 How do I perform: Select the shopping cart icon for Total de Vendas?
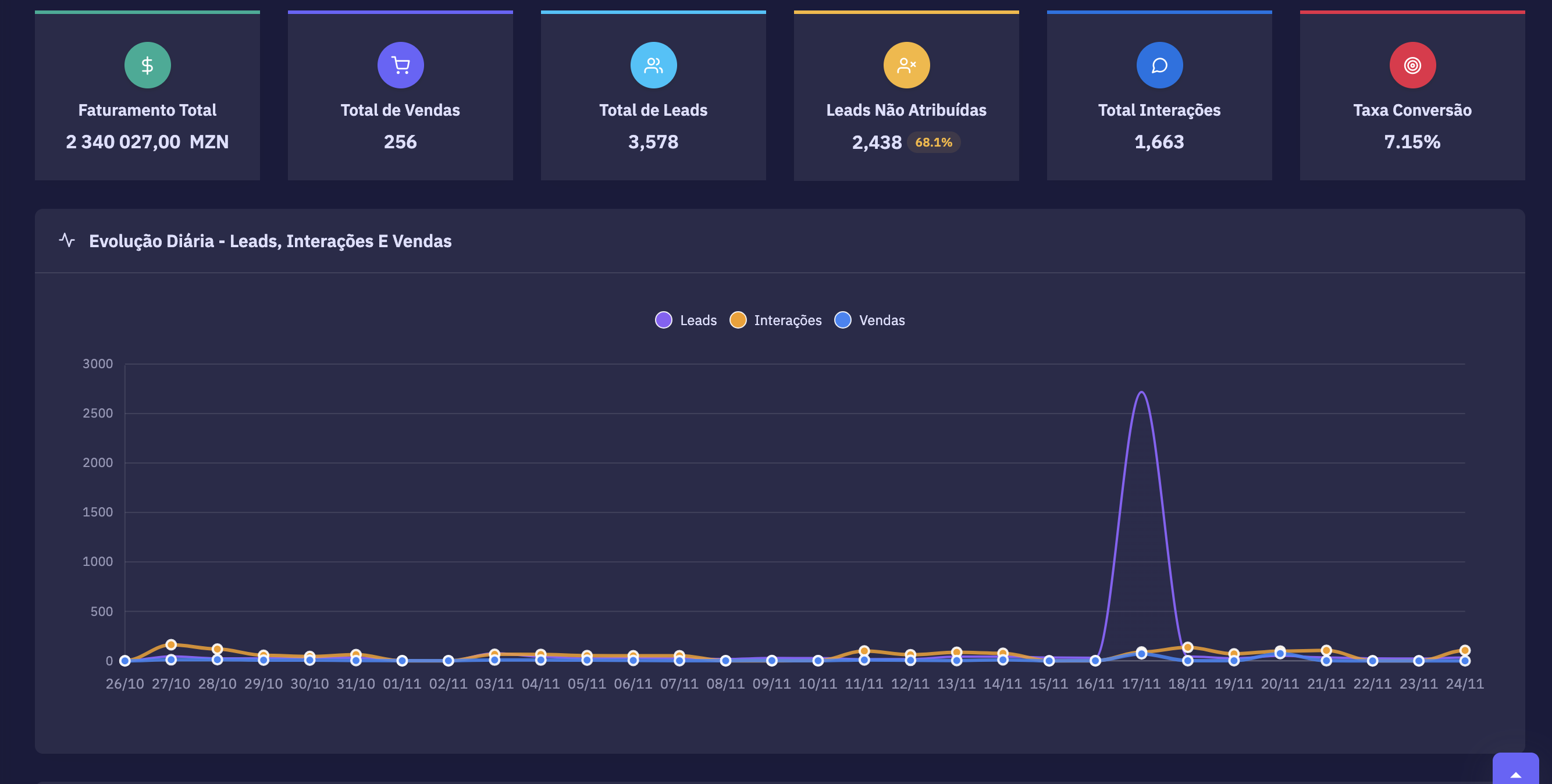pyautogui.click(x=400, y=65)
